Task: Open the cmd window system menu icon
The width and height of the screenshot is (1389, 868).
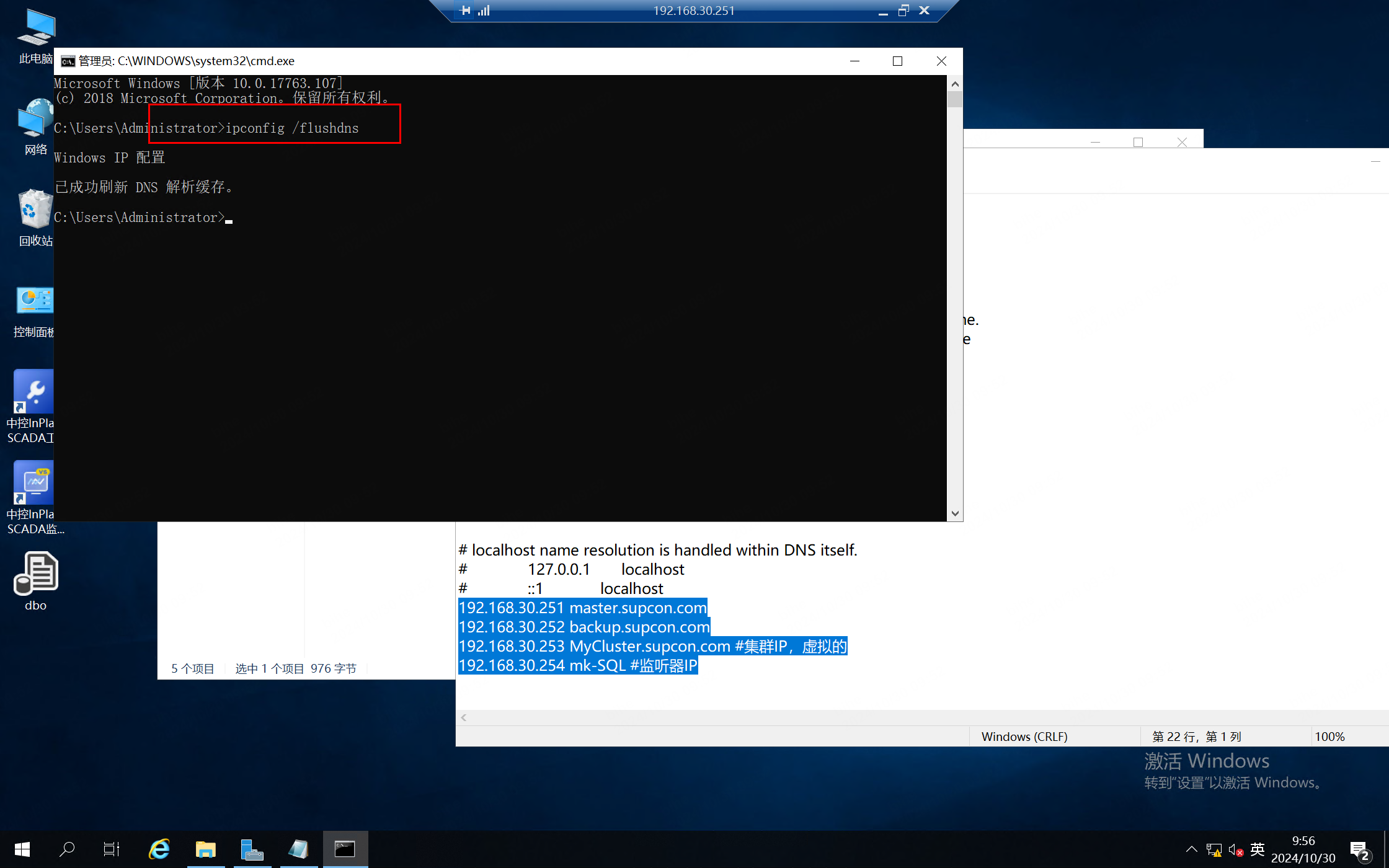Action: (68, 61)
